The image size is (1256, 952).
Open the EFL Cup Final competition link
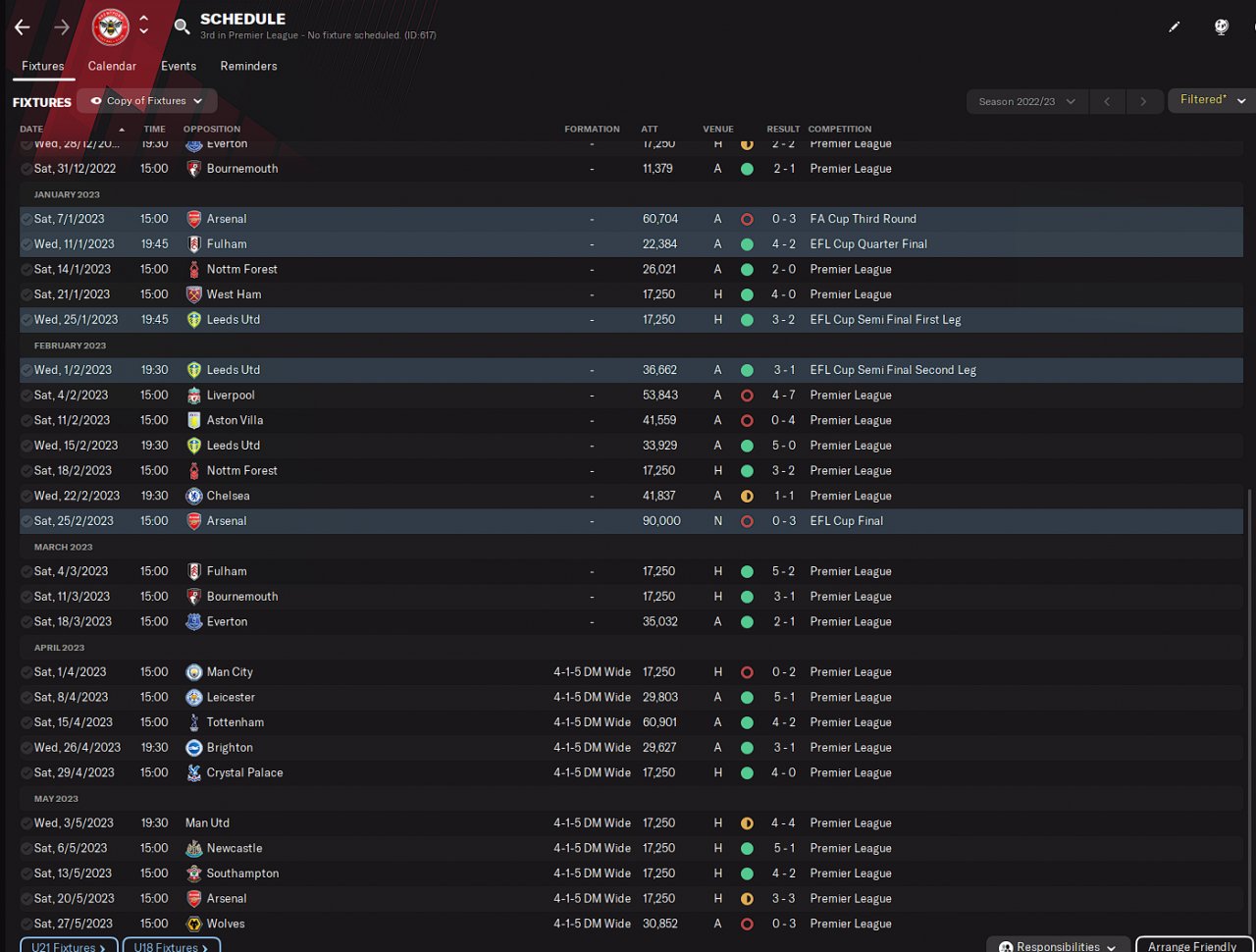pyautogui.click(x=847, y=521)
